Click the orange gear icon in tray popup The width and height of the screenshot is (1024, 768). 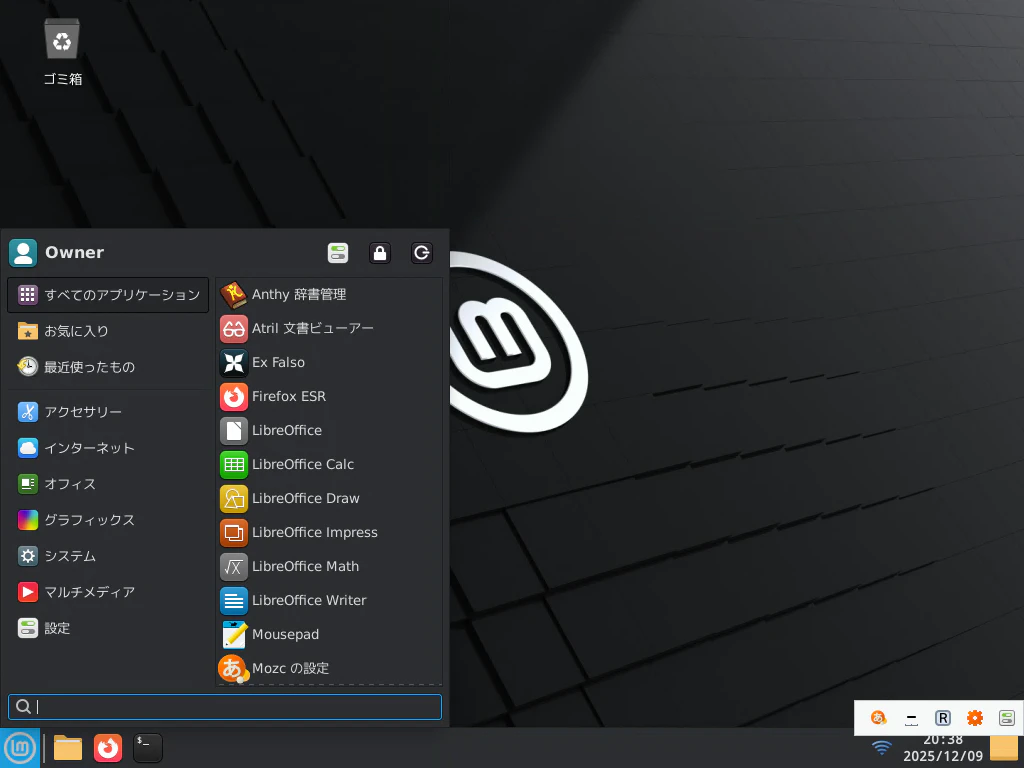[x=974, y=718]
